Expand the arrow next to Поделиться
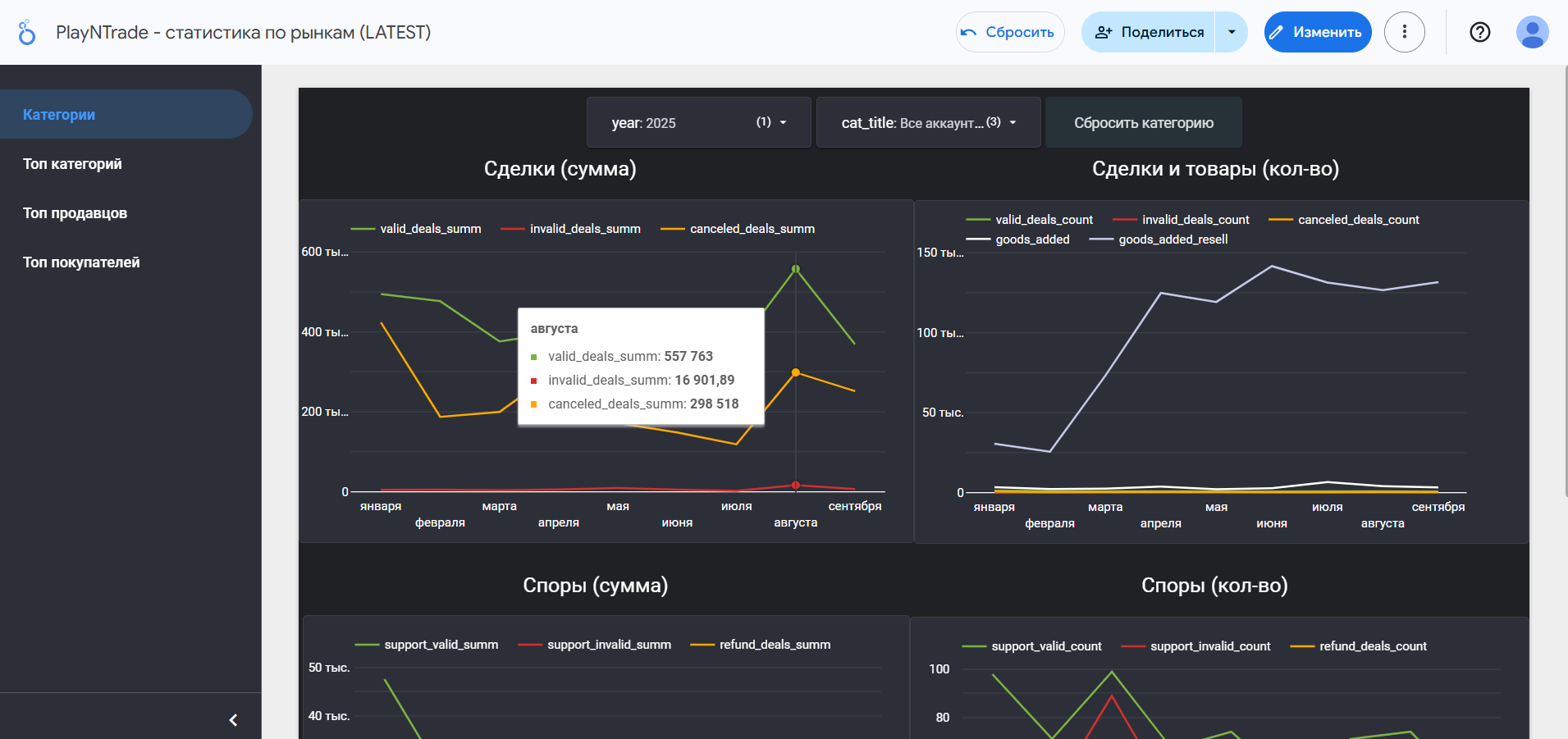The height and width of the screenshot is (739, 1568). 1231,32
